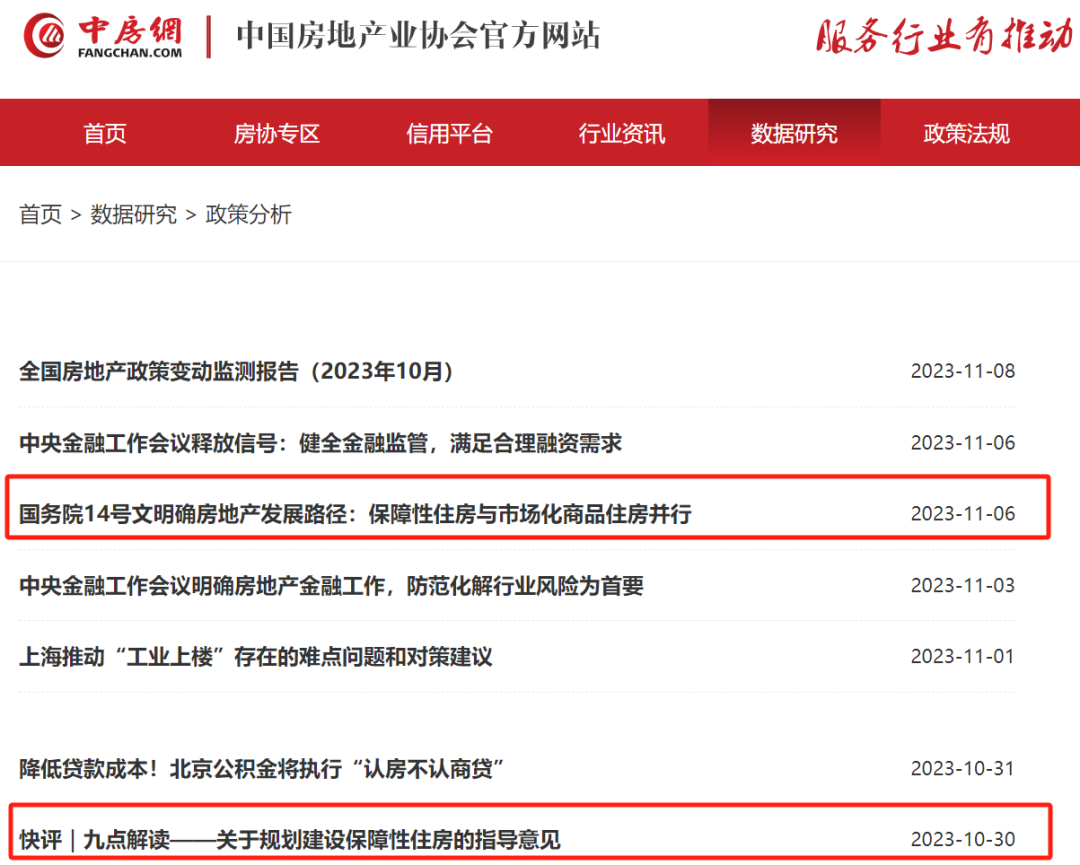Screen dimensions: 1080x865
Task: Click the date 2023-11-03
Action: [x=963, y=585]
